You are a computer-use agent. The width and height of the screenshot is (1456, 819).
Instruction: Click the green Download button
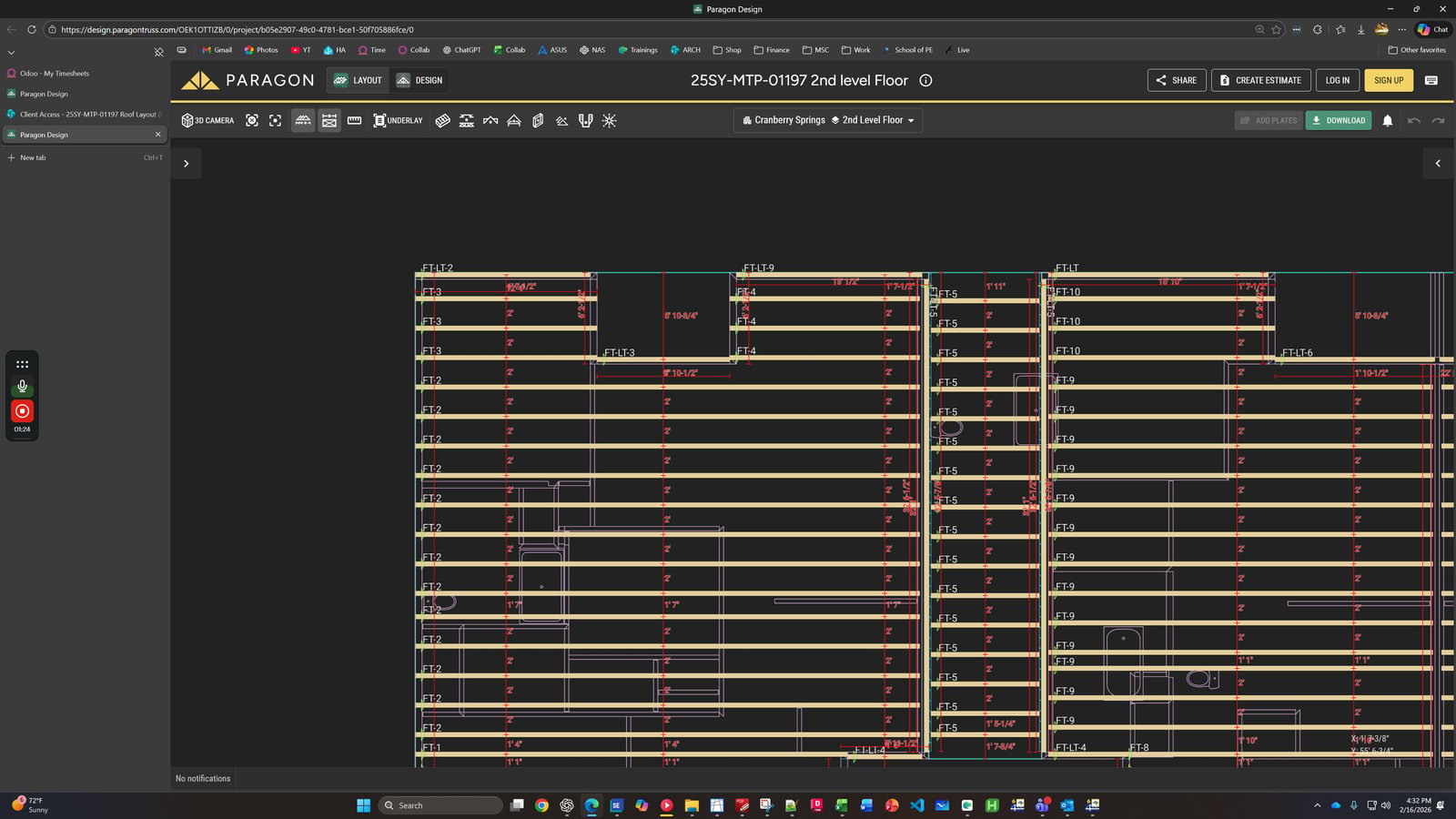(1339, 120)
